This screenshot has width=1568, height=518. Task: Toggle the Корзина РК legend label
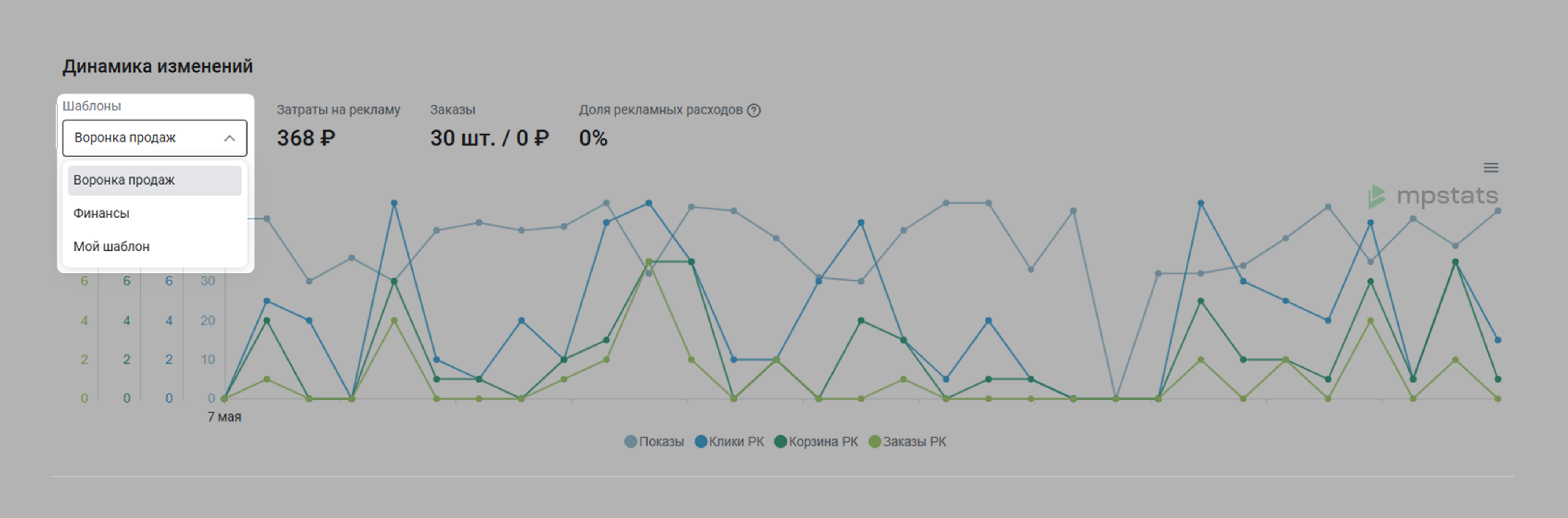click(x=823, y=442)
